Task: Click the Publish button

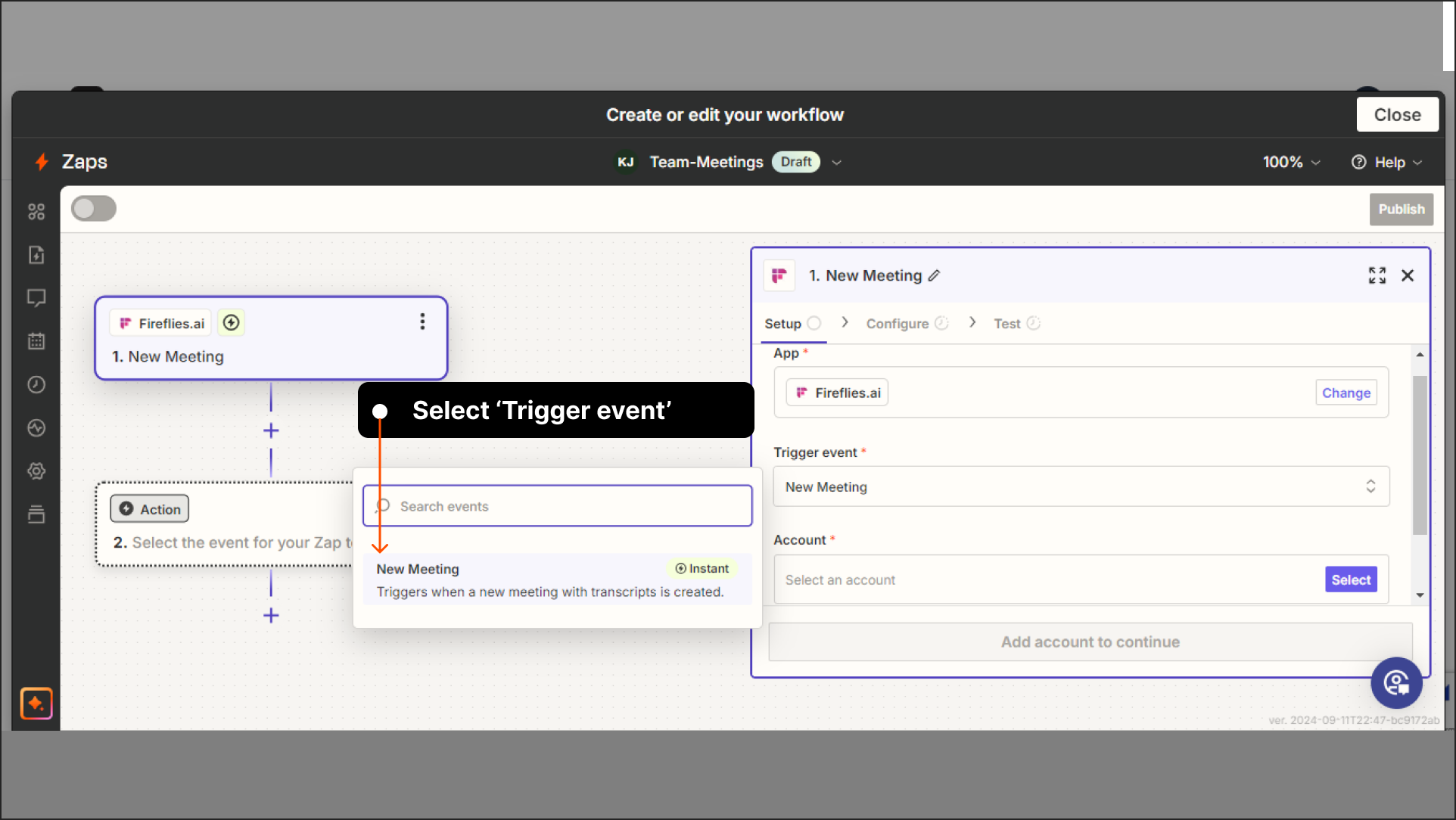Action: coord(1401,210)
